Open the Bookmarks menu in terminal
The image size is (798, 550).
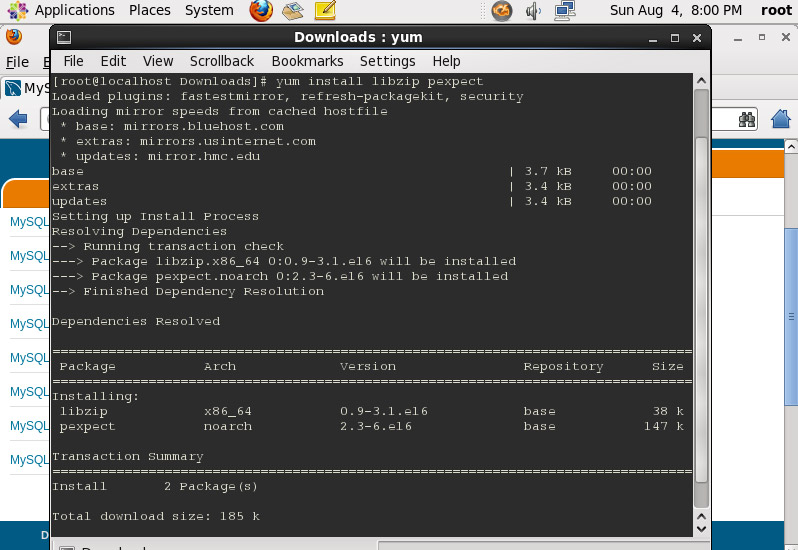point(307,61)
